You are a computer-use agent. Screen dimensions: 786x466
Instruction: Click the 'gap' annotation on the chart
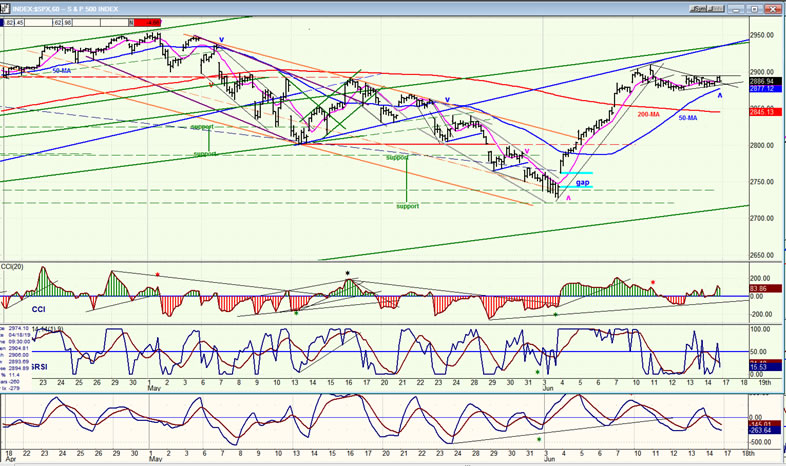582,183
